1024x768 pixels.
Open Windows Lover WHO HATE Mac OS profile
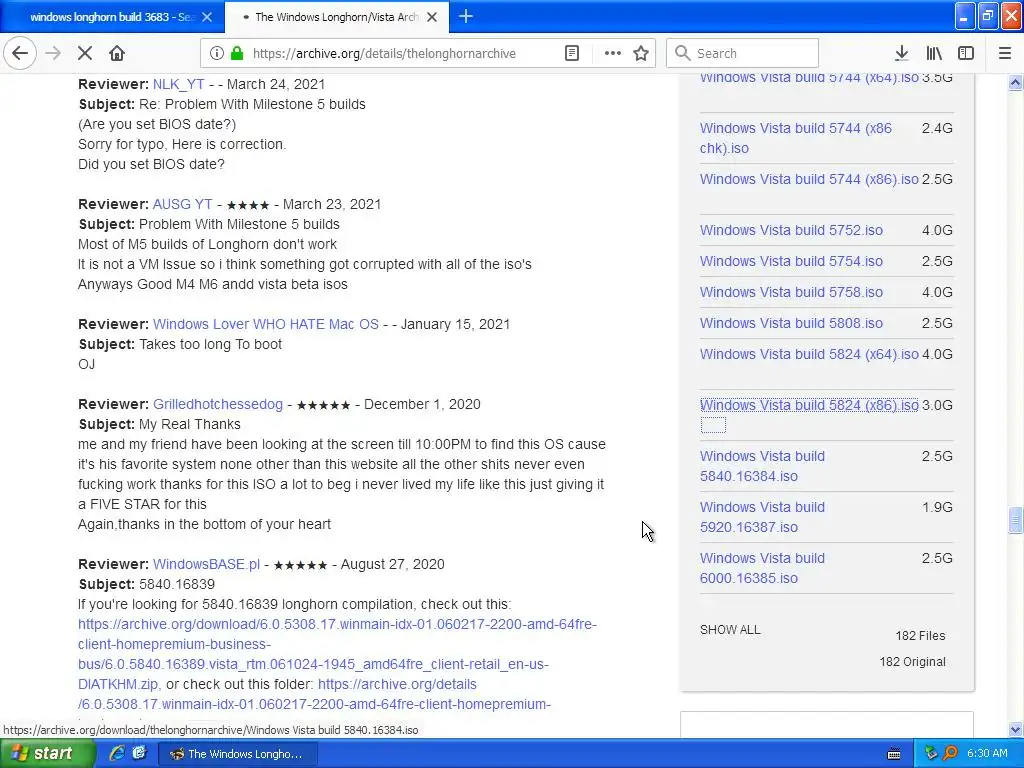266,325
